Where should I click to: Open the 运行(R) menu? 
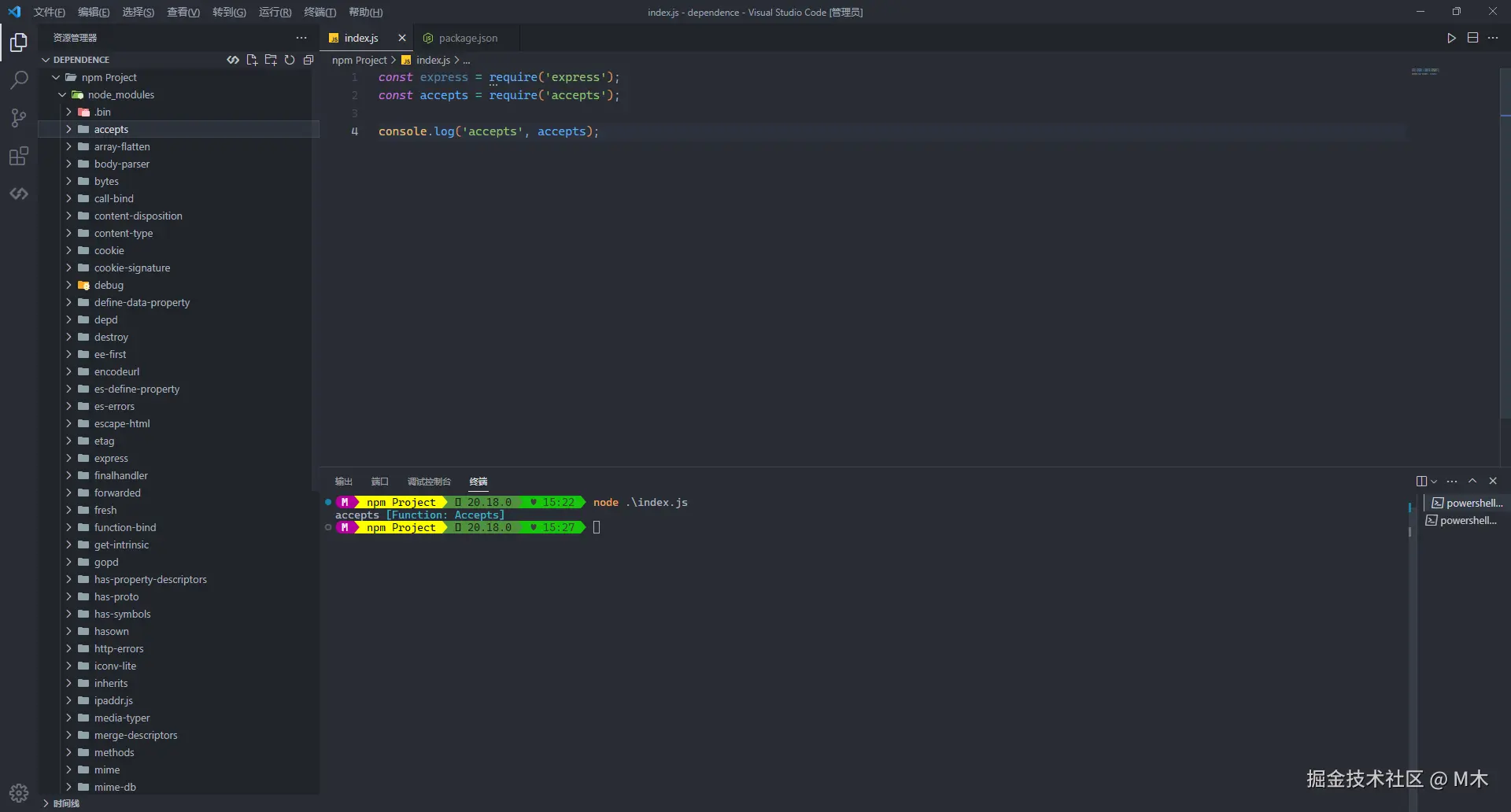coord(275,12)
